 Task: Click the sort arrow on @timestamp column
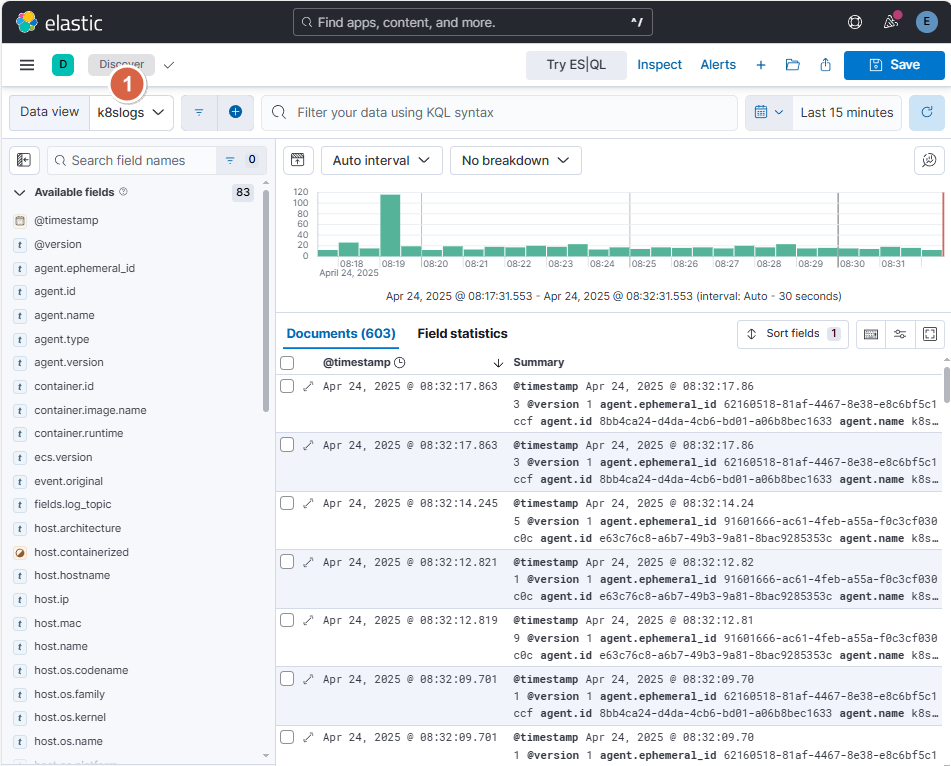(499, 363)
